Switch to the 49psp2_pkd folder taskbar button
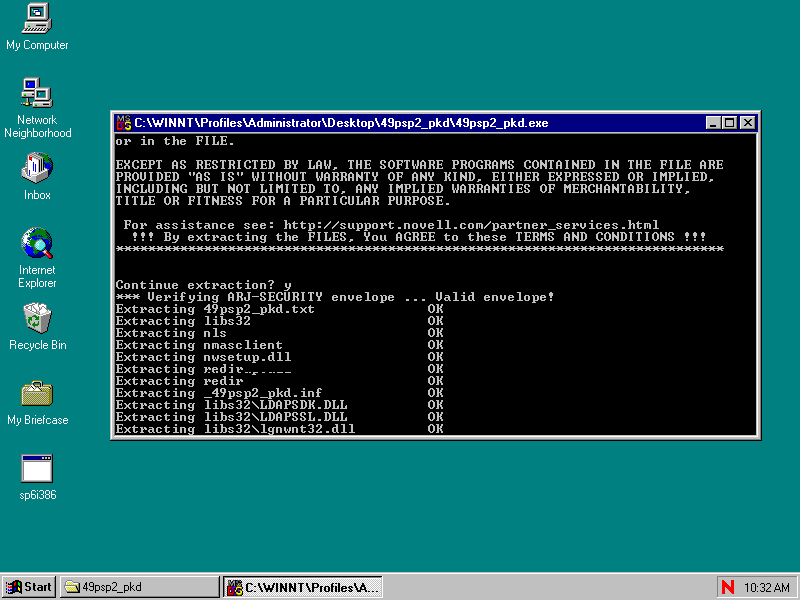 (x=139, y=587)
